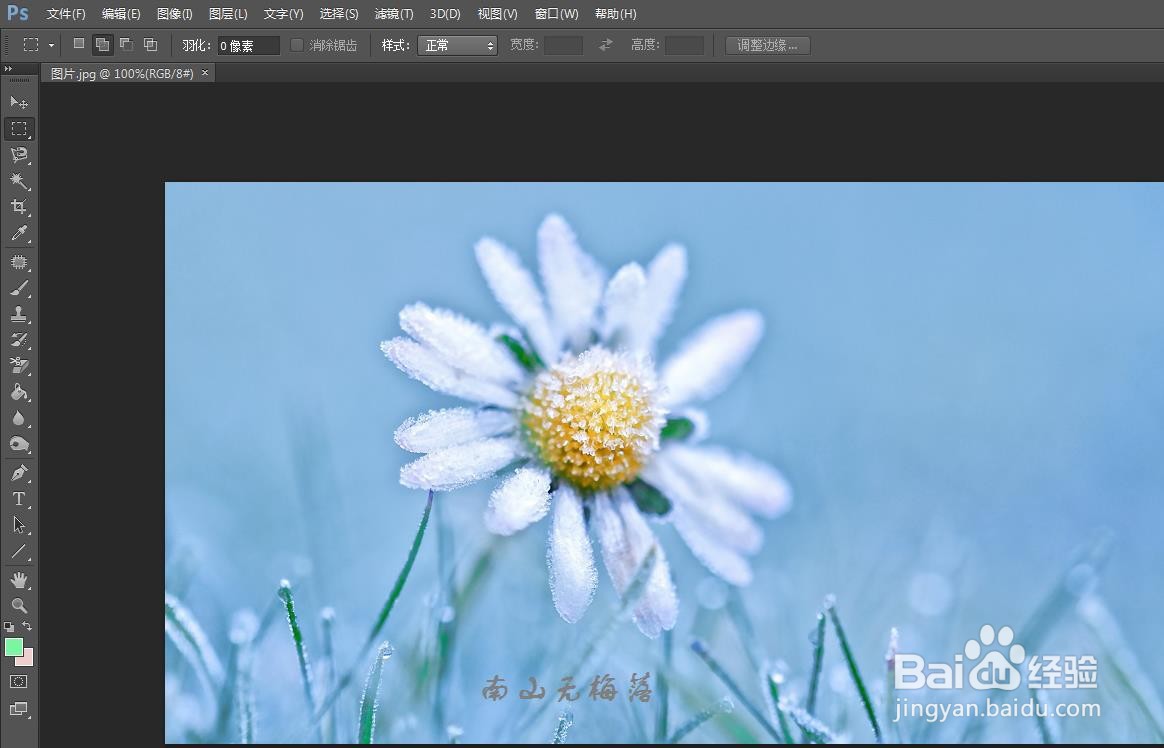Viewport: 1164px width, 748px height.
Task: Click the 调整边缘... button
Action: pyautogui.click(x=768, y=45)
